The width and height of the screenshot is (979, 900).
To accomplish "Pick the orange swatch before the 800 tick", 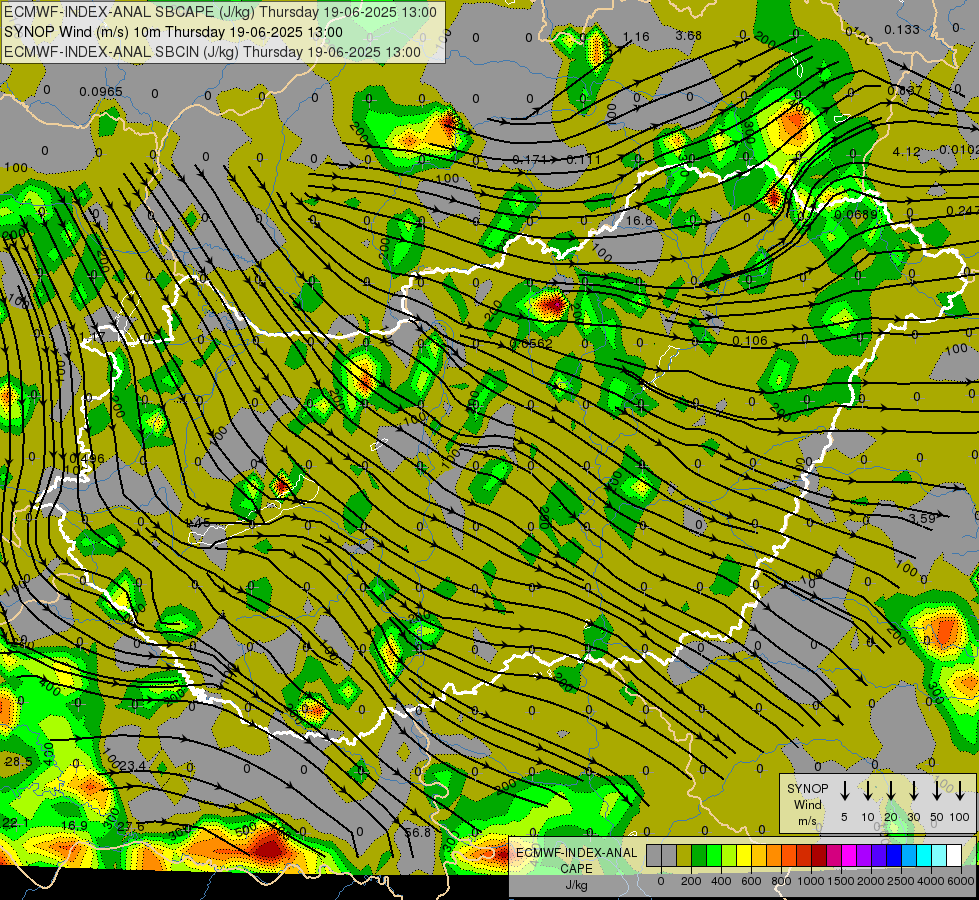I will [774, 856].
